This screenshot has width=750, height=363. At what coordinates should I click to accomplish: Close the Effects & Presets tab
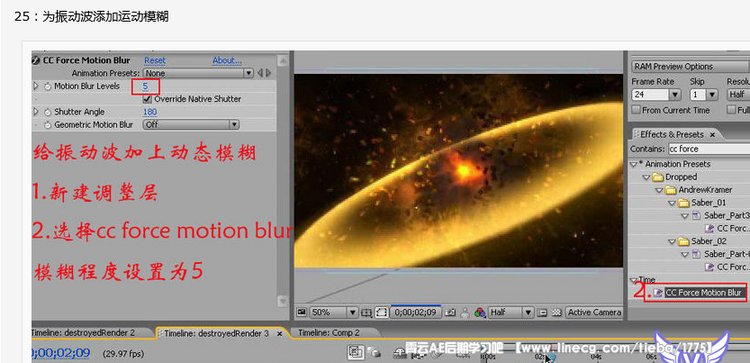coord(712,135)
